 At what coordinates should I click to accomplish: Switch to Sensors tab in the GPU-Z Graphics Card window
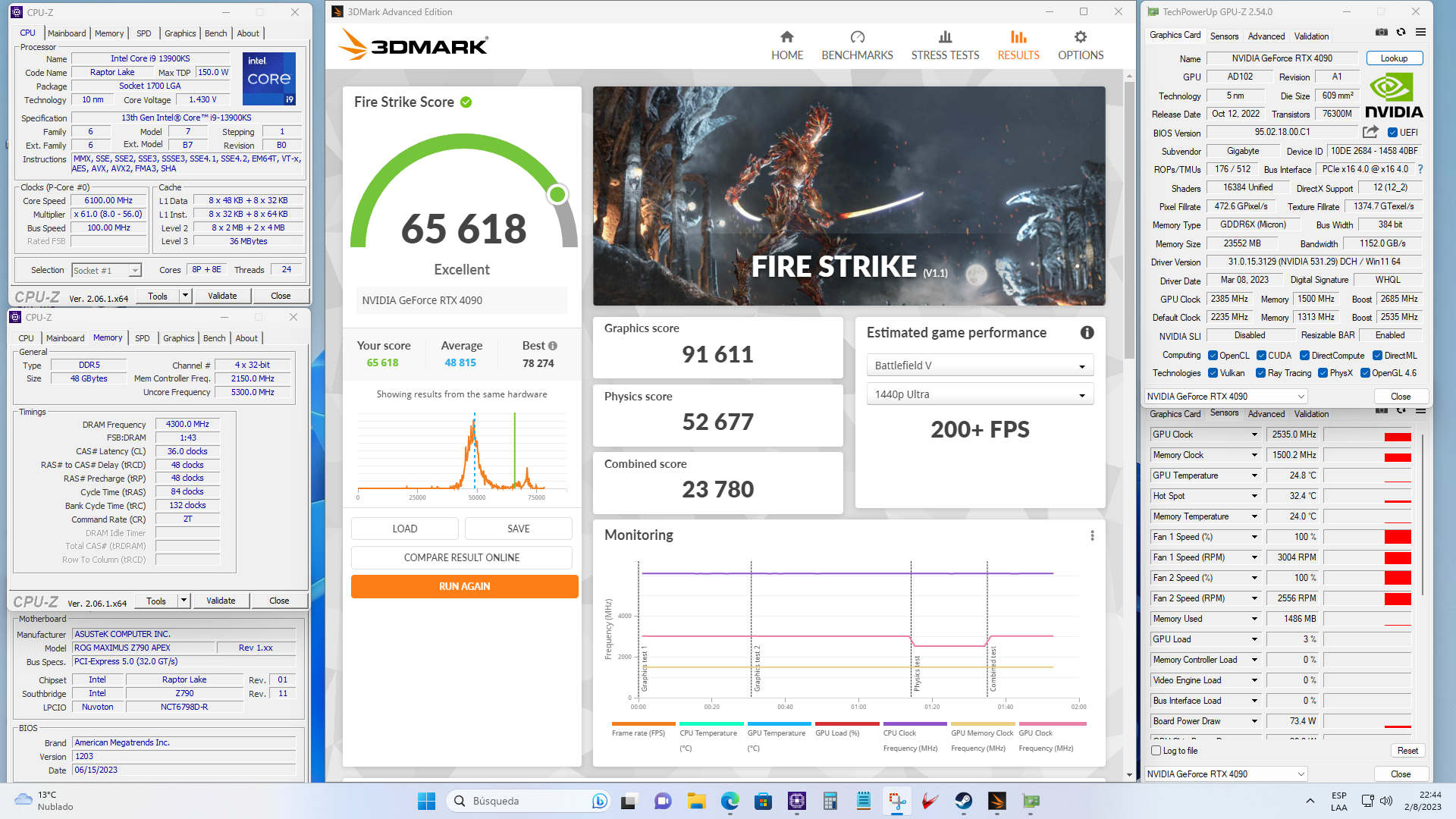point(1224,36)
